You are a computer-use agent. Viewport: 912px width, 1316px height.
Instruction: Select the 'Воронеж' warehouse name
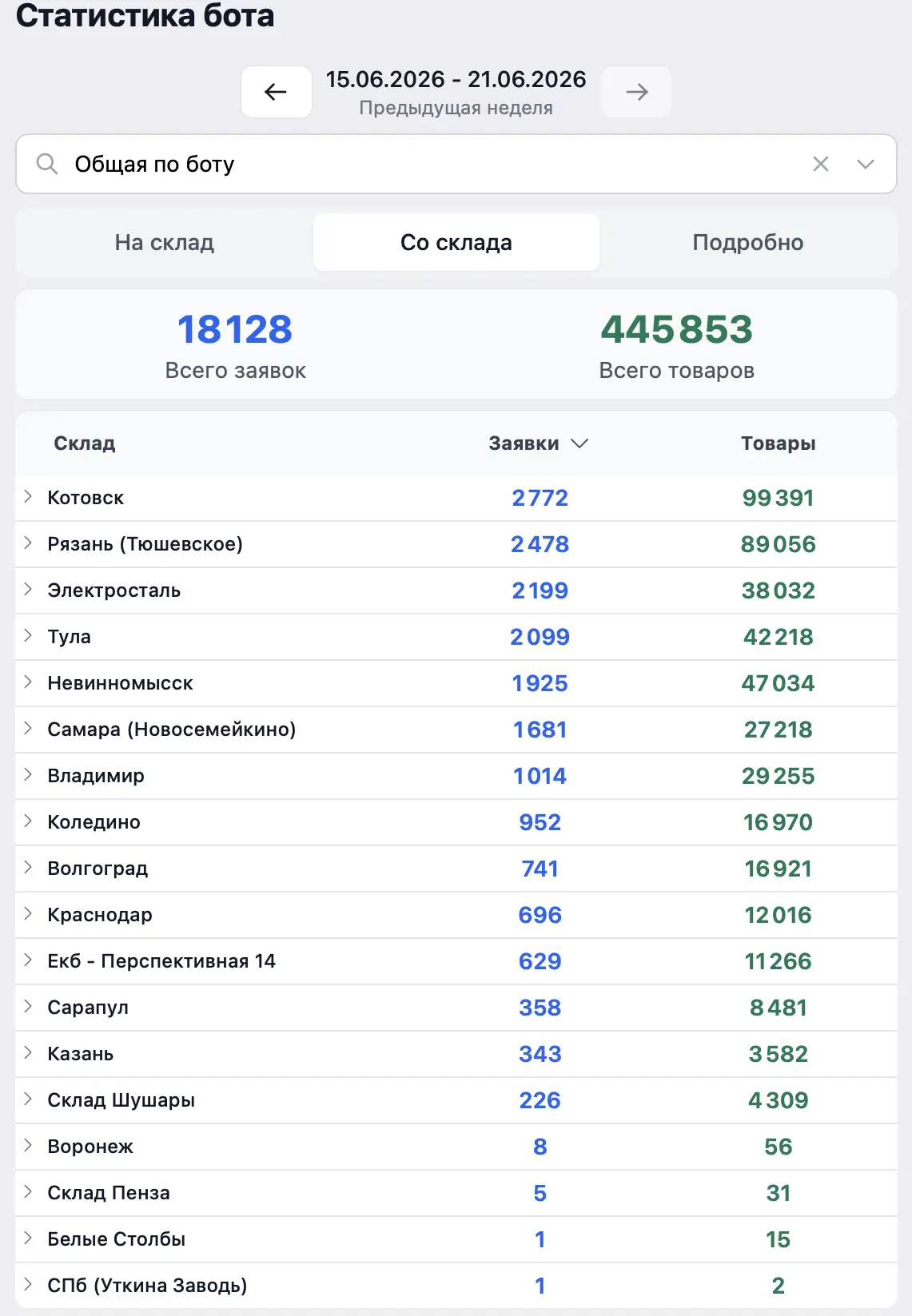click(90, 1147)
